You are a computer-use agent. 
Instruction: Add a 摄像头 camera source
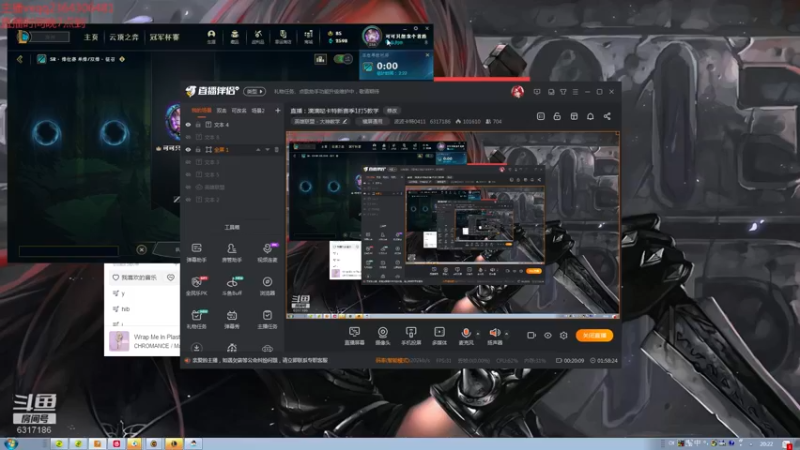(x=383, y=336)
